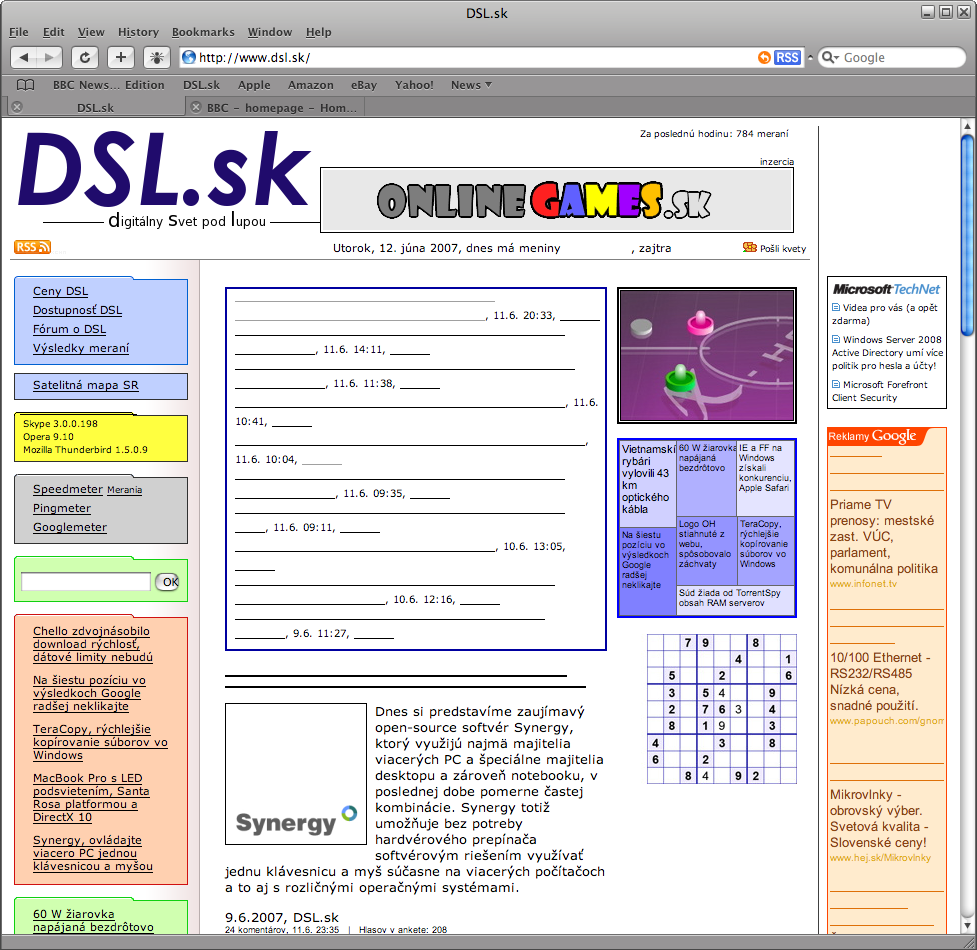
Task: Submit sidebar search with OK button
Action: pos(168,582)
